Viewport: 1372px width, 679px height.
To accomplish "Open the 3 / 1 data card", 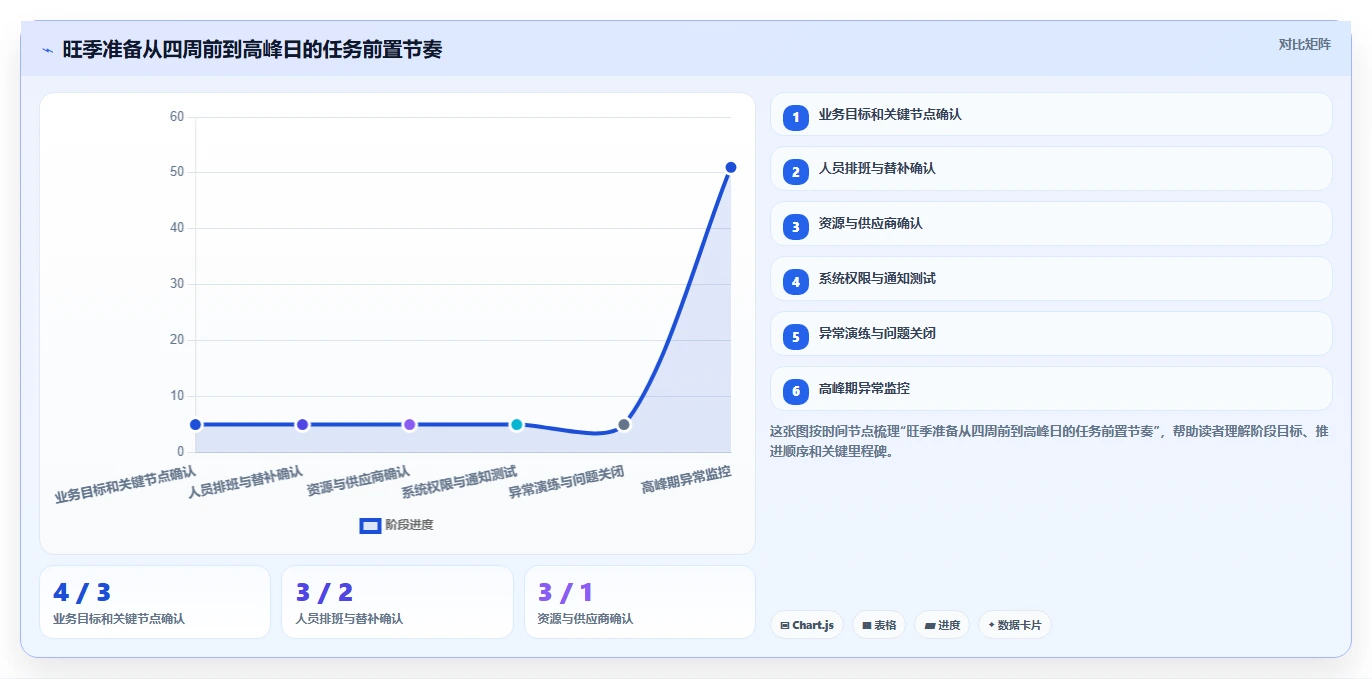I will coord(640,602).
